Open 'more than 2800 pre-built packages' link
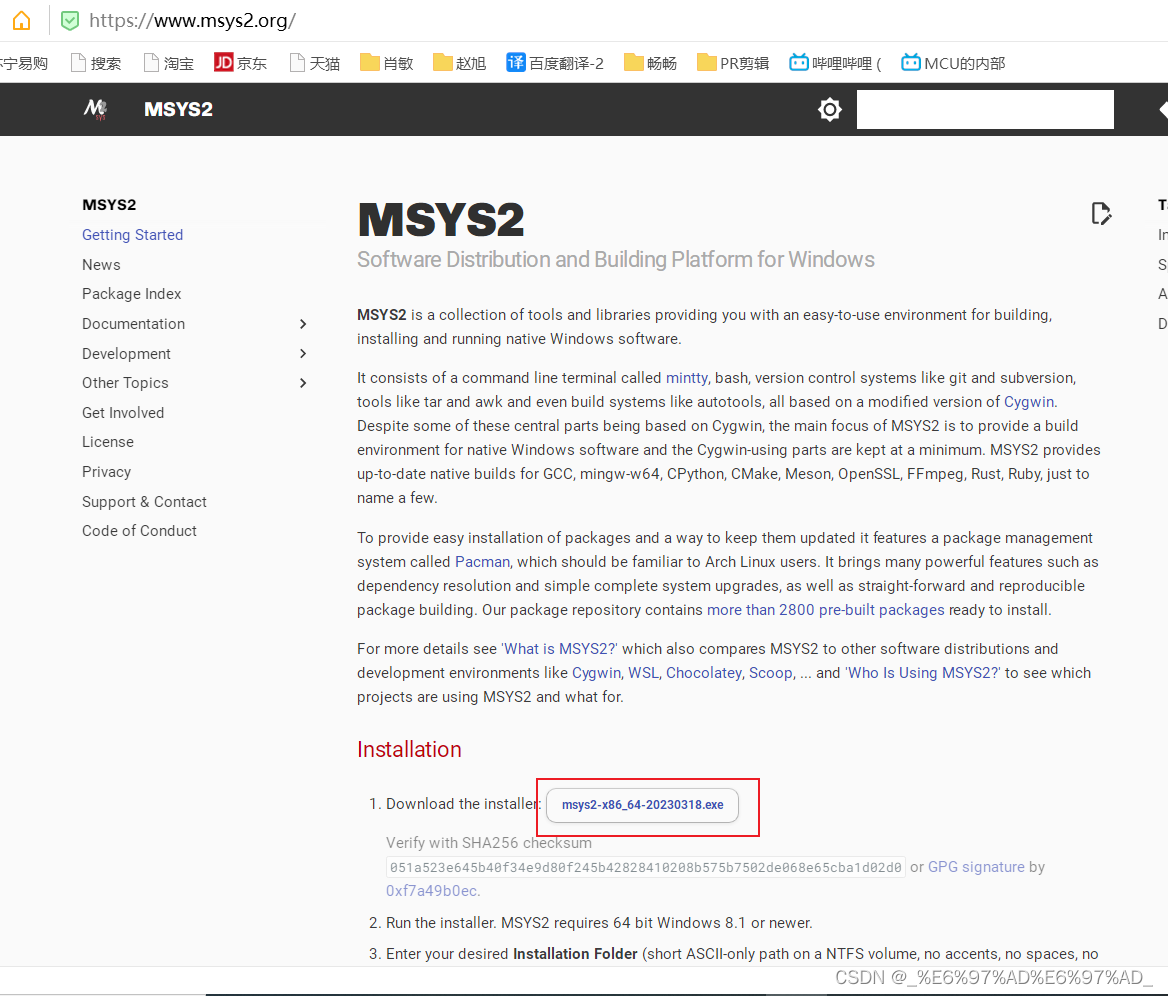This screenshot has width=1168, height=996. pyautogui.click(x=825, y=609)
